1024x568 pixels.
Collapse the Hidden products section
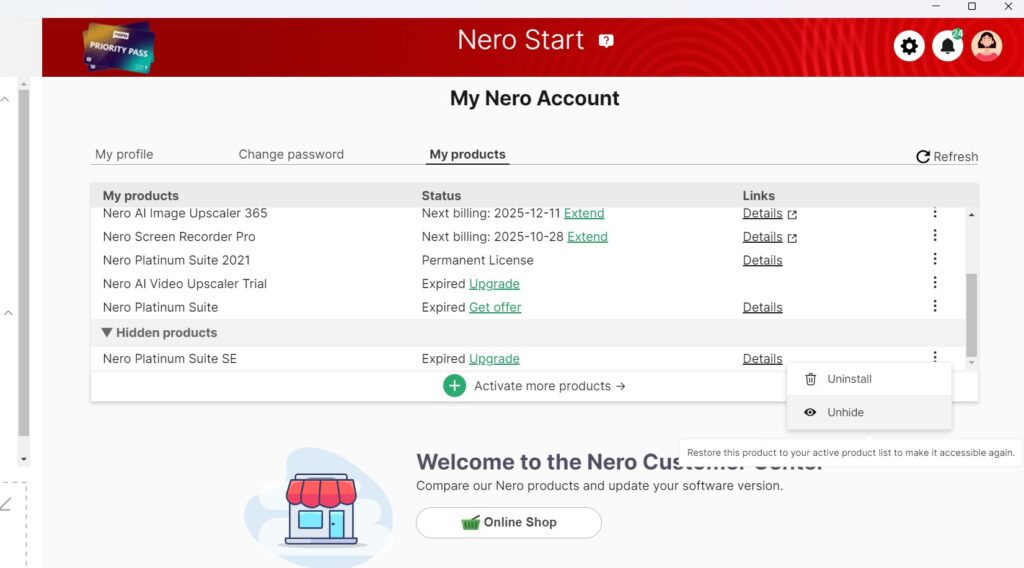pos(107,332)
